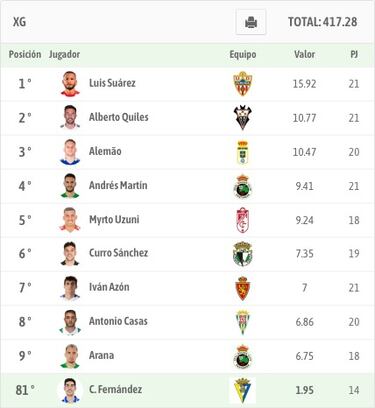Select Zaragoza crest in Iván Azón row

click(x=243, y=288)
